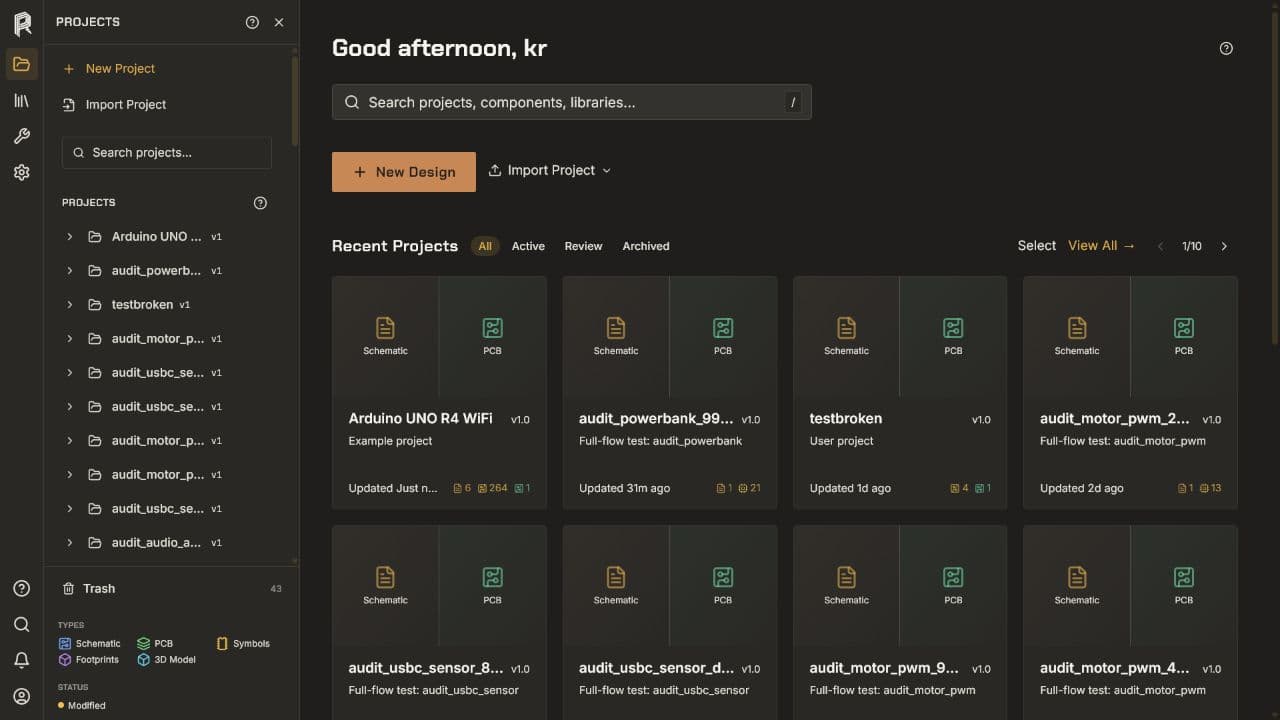
Task: Open PCB of audit_motor_pwm_2 card
Action: (x=1184, y=336)
